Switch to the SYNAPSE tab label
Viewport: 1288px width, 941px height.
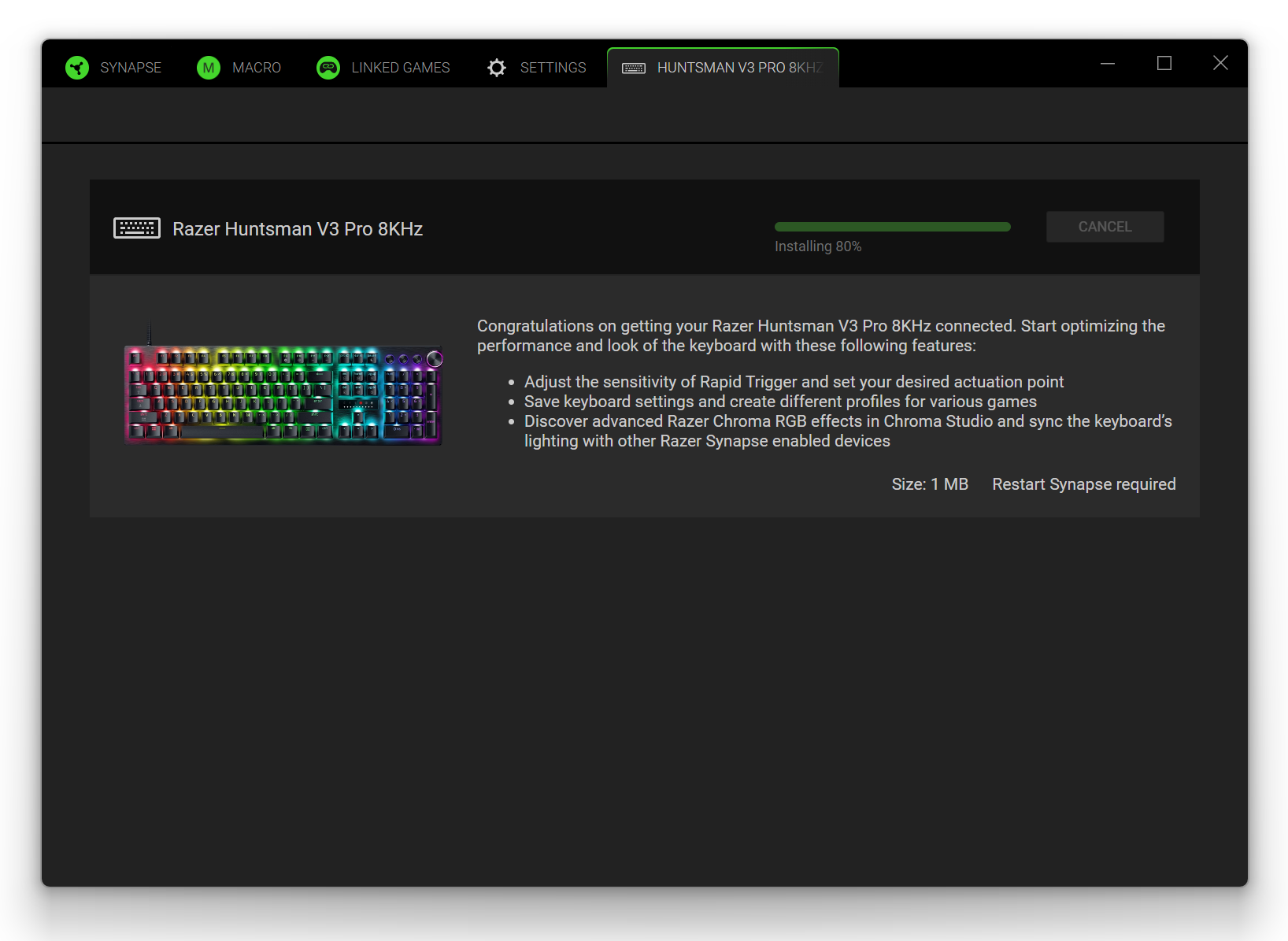pos(131,68)
